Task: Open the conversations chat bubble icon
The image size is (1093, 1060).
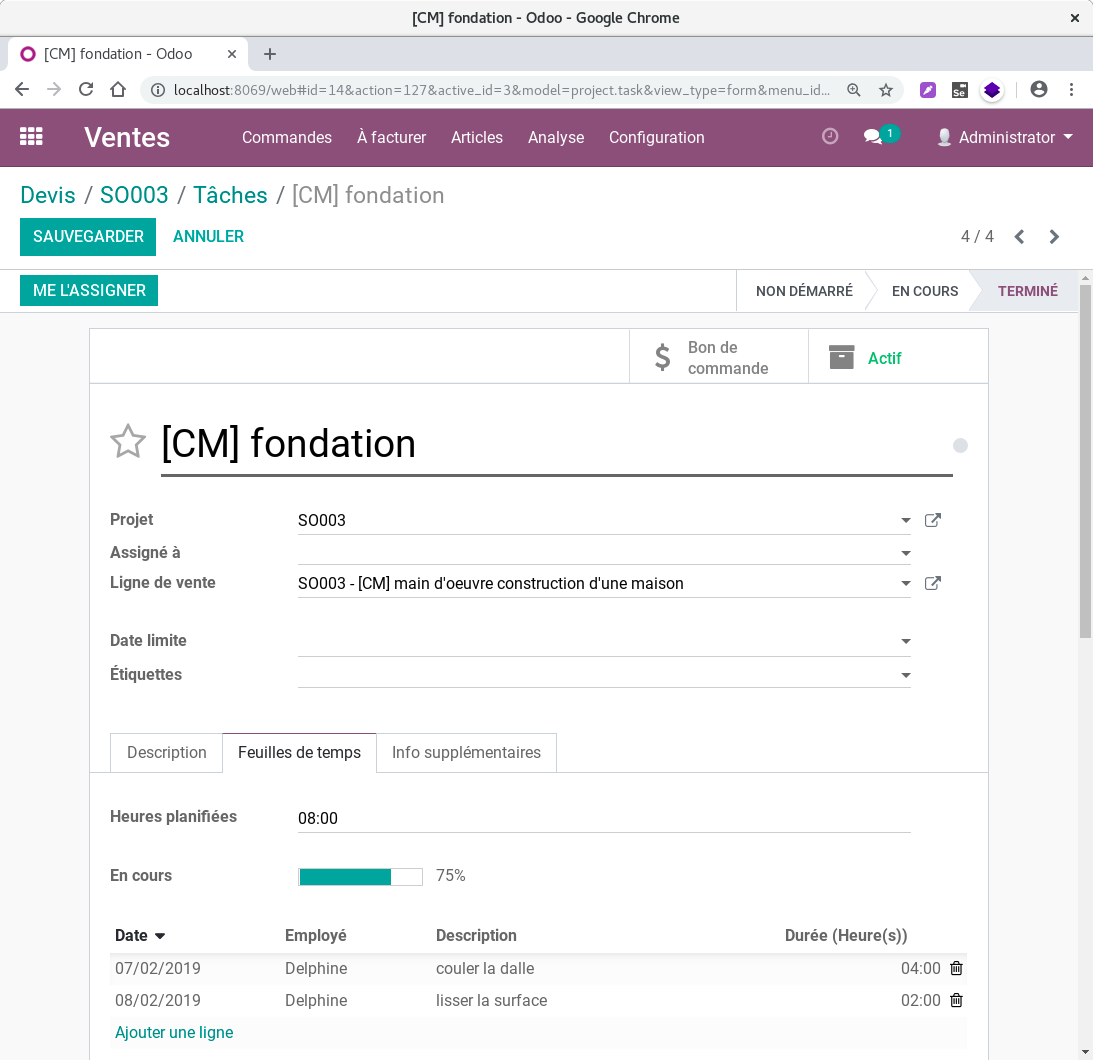Action: point(873,137)
